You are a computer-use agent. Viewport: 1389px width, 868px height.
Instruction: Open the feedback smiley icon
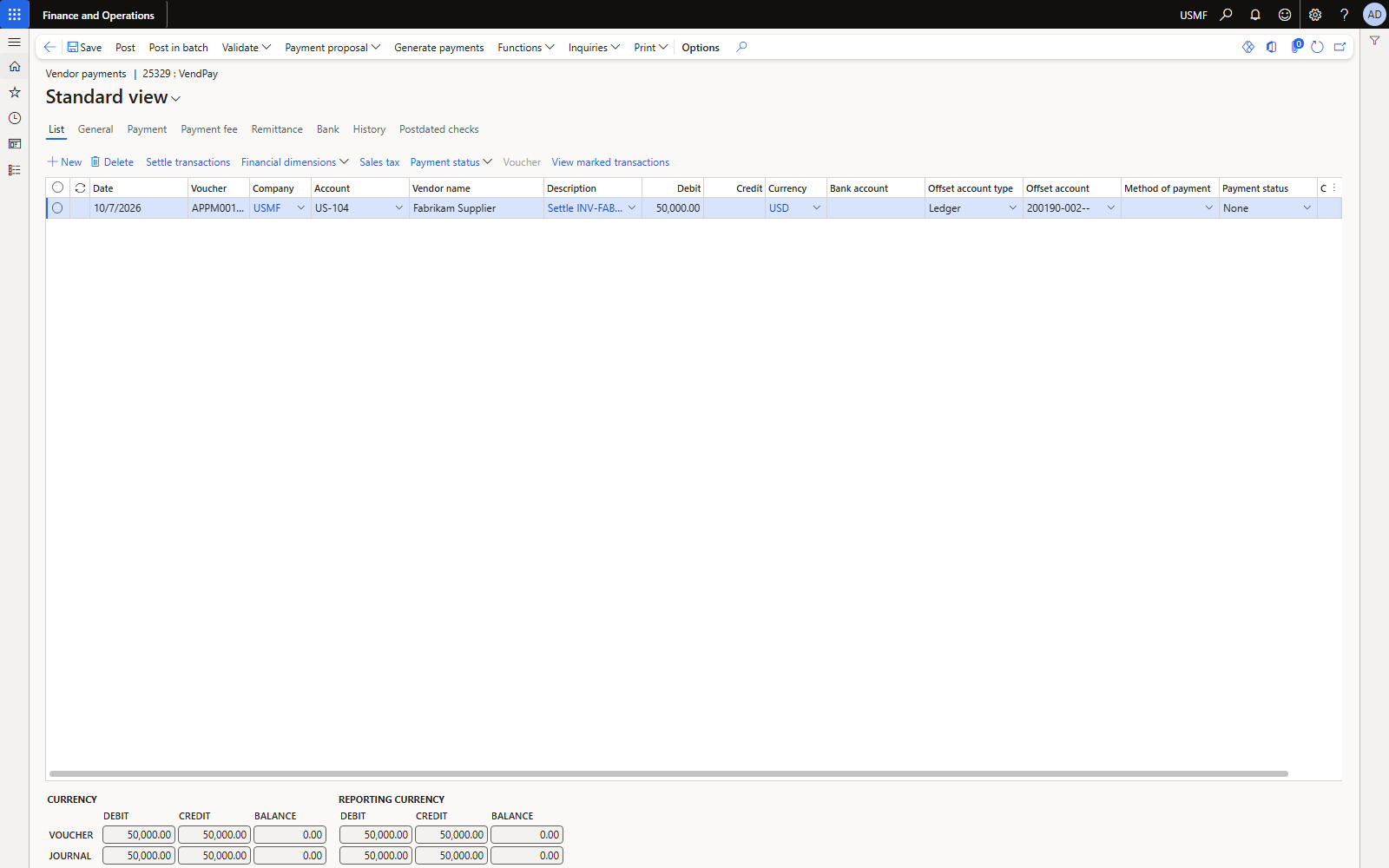(1285, 15)
